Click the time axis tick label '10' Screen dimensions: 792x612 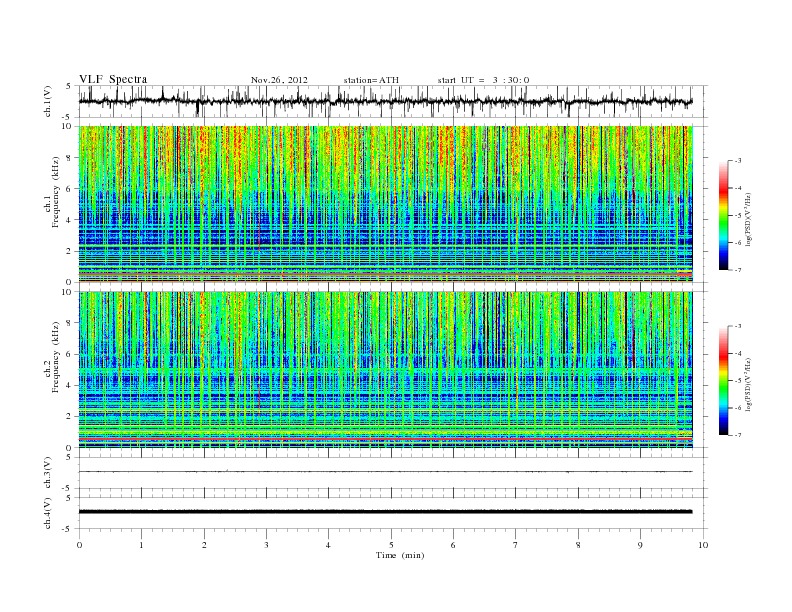click(x=703, y=545)
